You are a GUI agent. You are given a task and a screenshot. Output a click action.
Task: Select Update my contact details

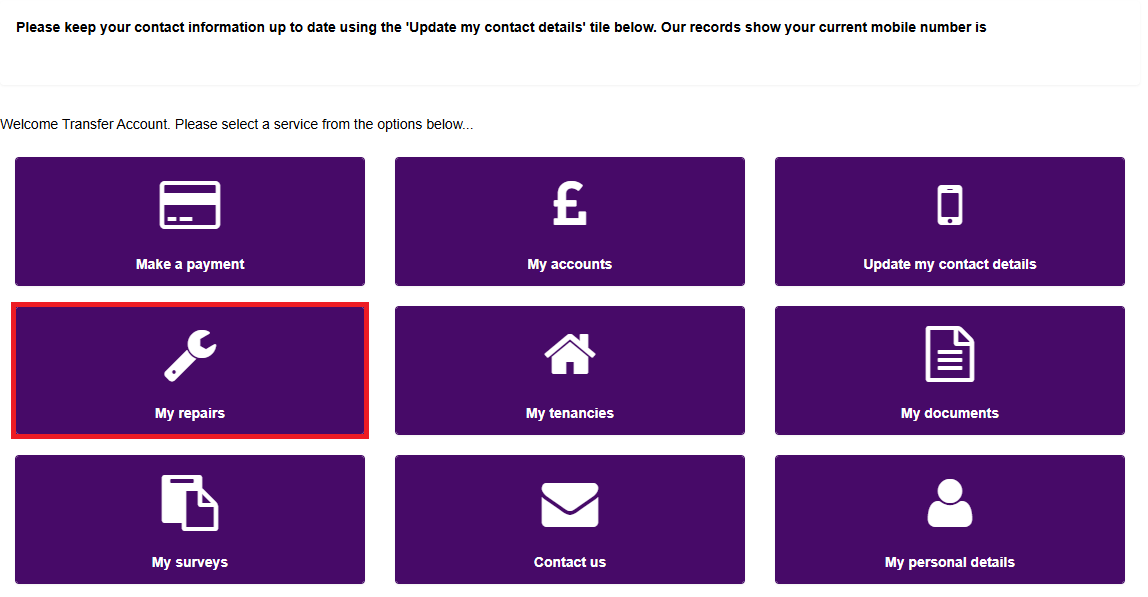949,221
